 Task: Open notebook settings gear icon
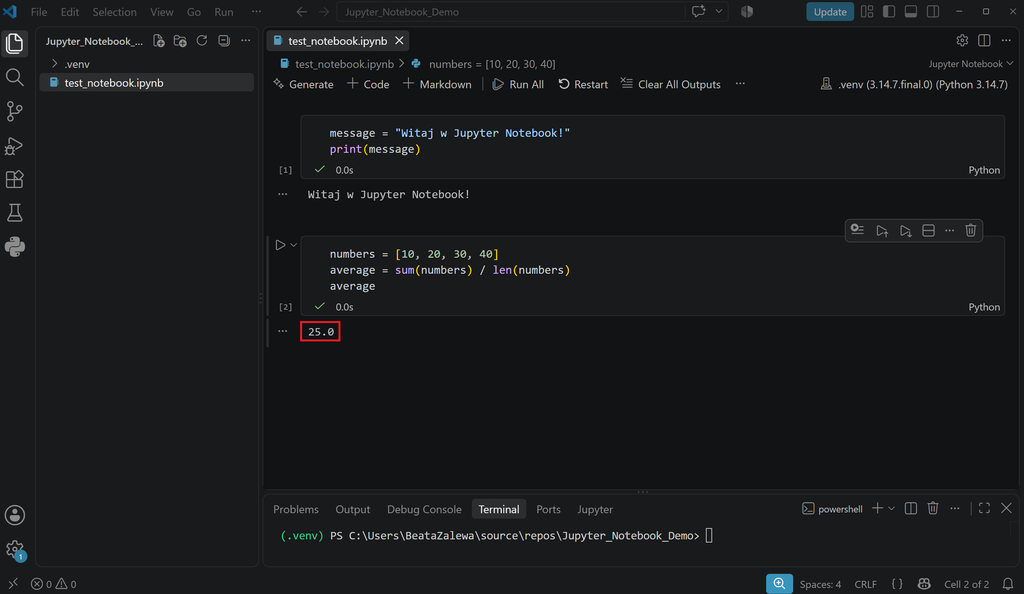(x=962, y=40)
